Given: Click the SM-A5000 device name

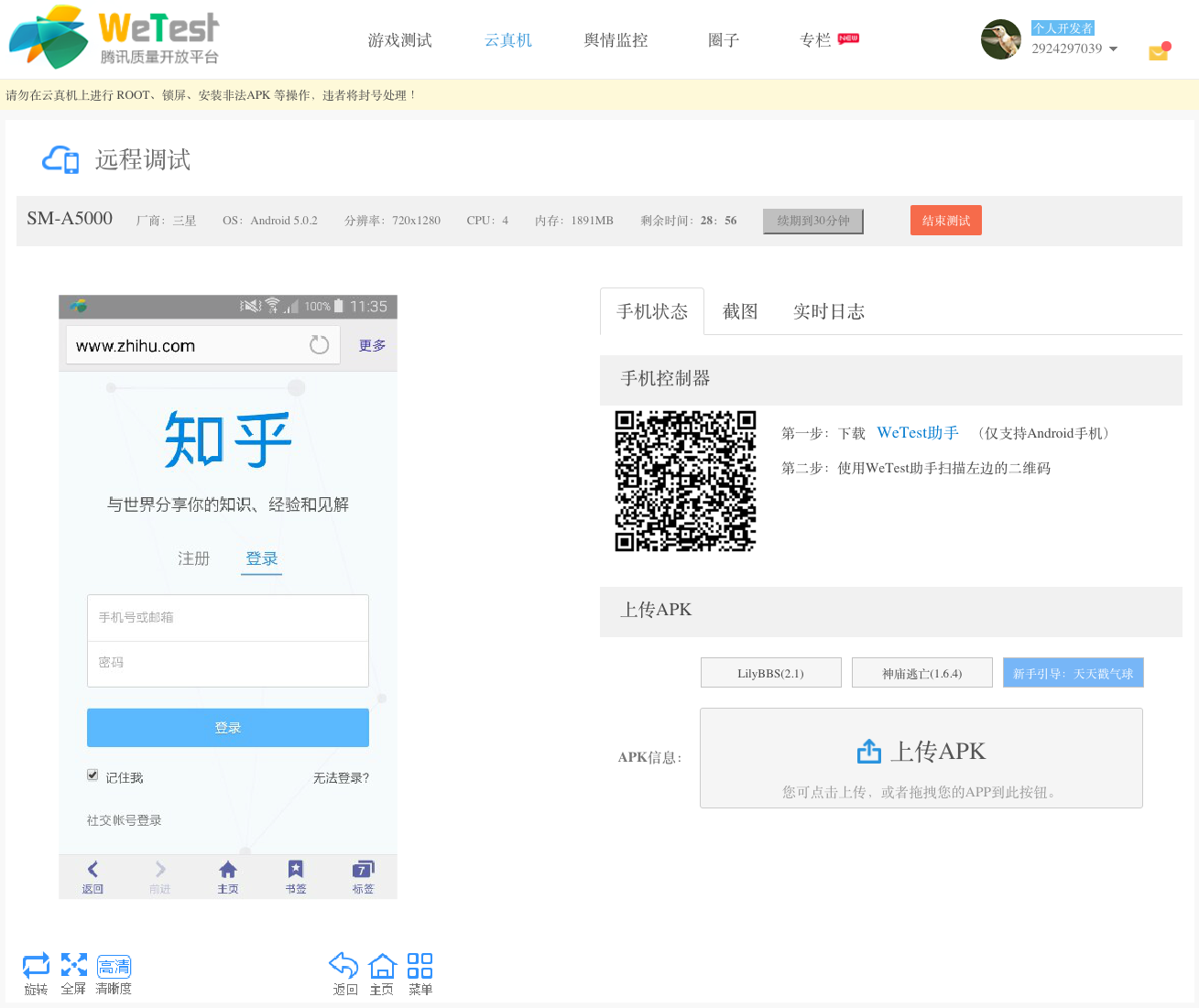Looking at the screenshot, I should [70, 219].
